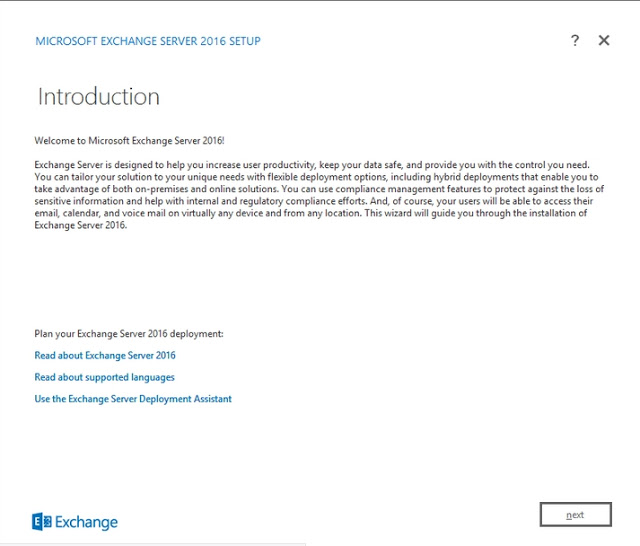Select the Welcome to Microsoft Exchange Server 2016 line

136,141
